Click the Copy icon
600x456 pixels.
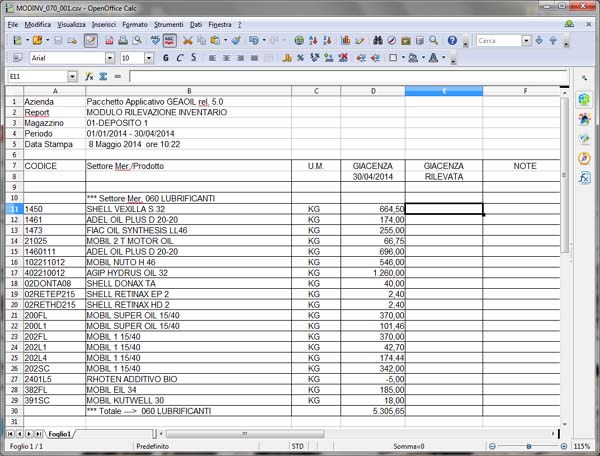[x=201, y=40]
